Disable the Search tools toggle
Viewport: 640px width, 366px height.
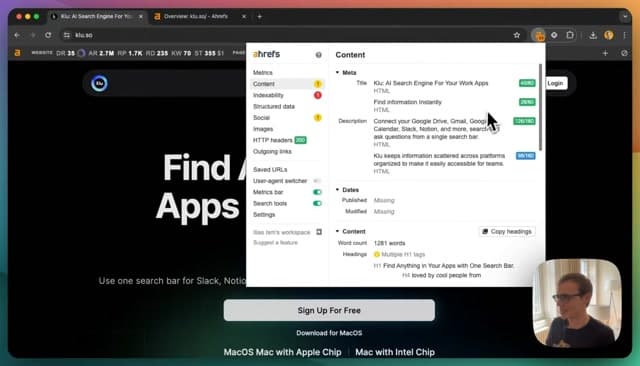tap(317, 204)
